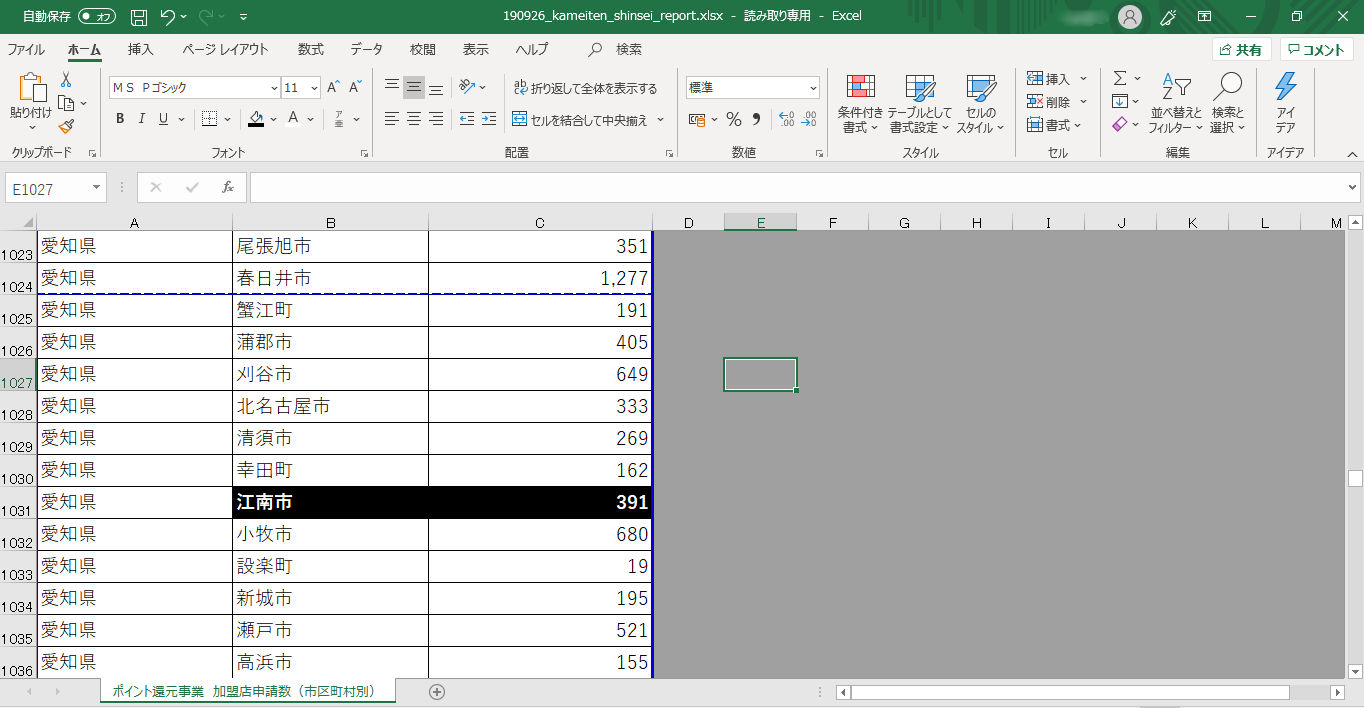Image resolution: width=1364 pixels, height=708 pixels.
Task: Click the Bottom Align icon
Action: pos(436,87)
